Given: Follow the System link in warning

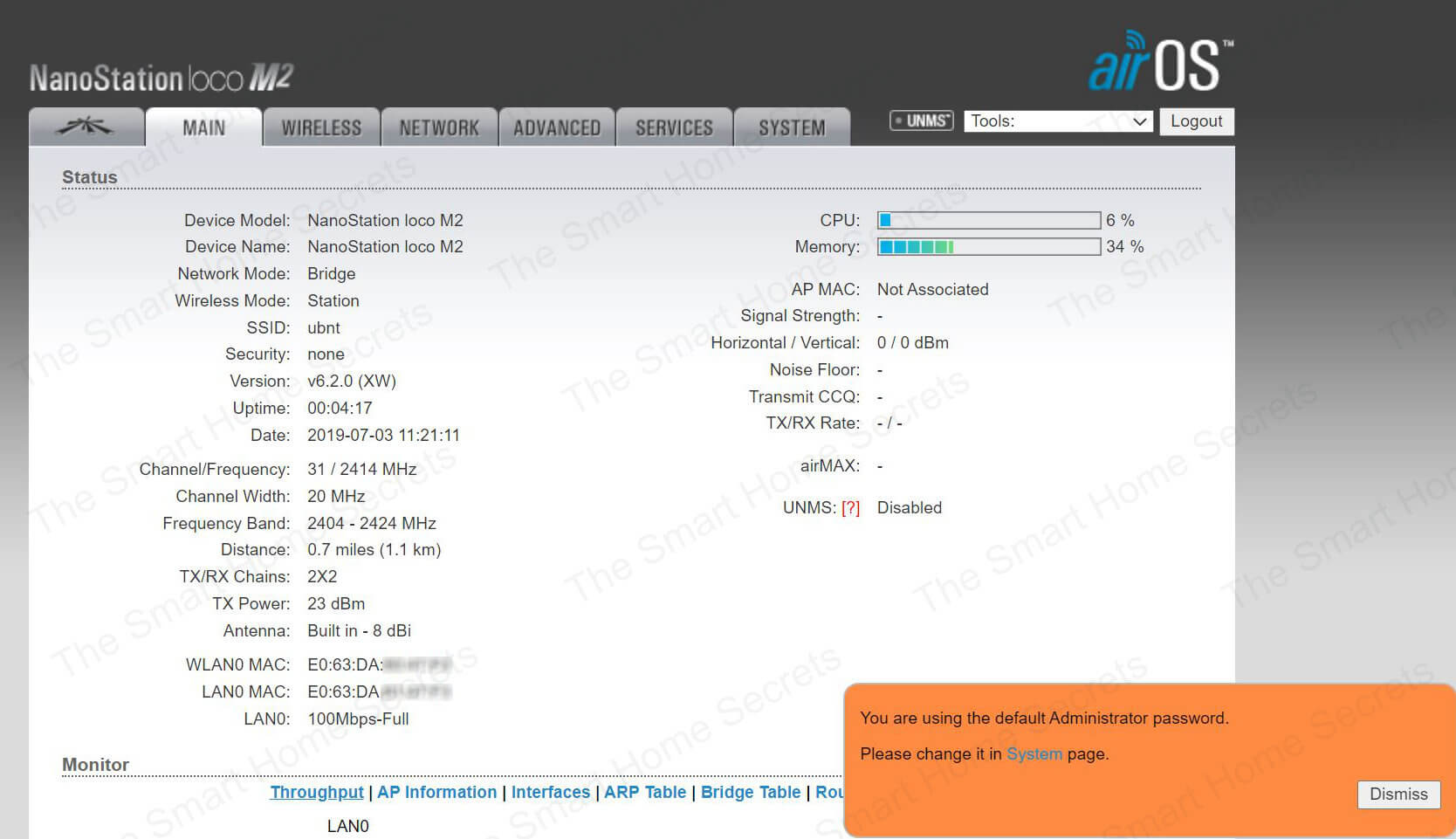Looking at the screenshot, I should (1034, 753).
